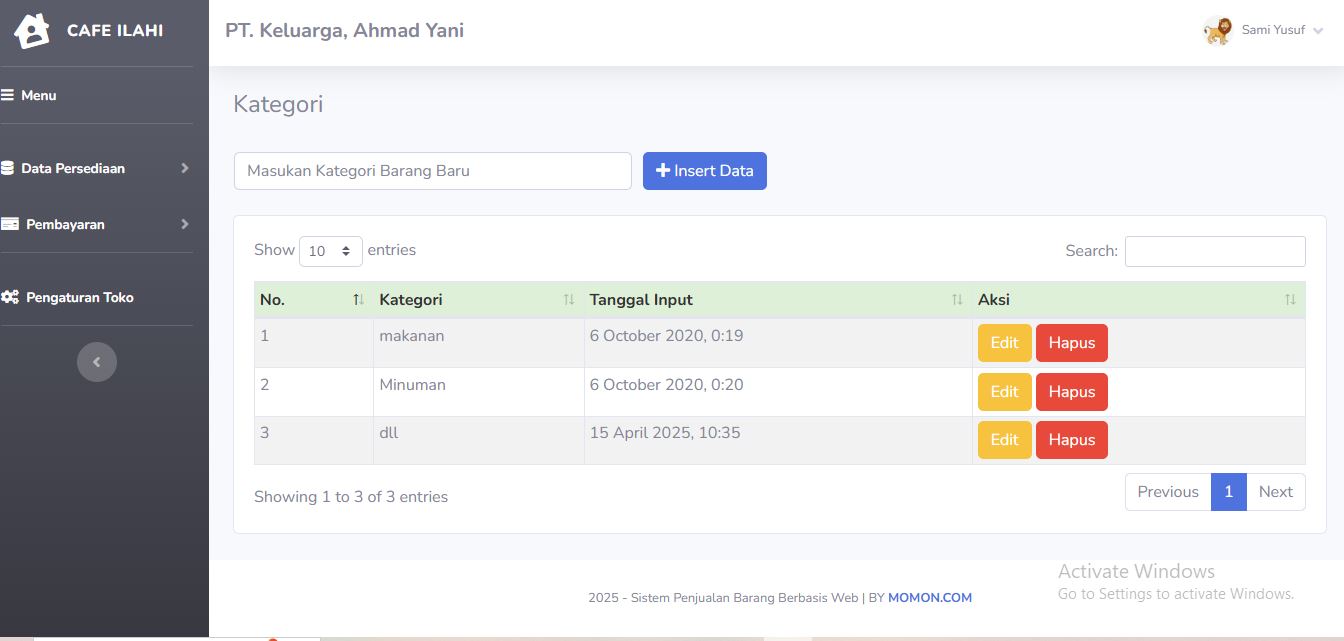Click the hamburger Menu icon in sidebar

pyautogui.click(x=8, y=95)
